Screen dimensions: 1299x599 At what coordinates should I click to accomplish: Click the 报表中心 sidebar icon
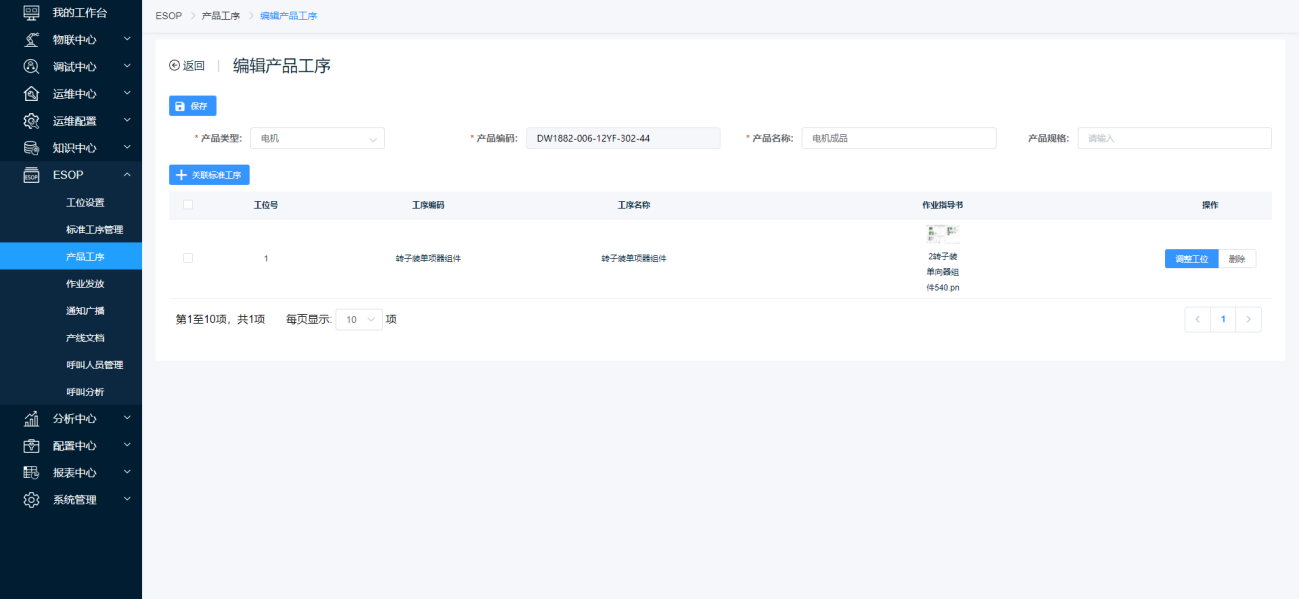31,473
